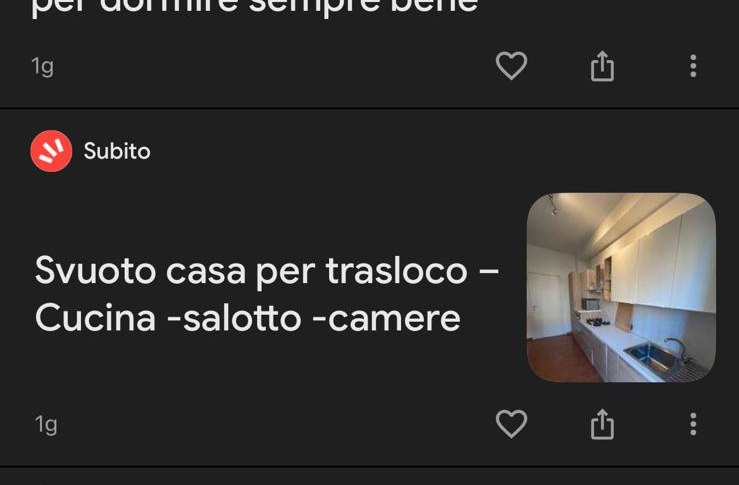The width and height of the screenshot is (739, 485).
Task: Tap the 1g timestamp under the Subito article
Action: (46, 424)
